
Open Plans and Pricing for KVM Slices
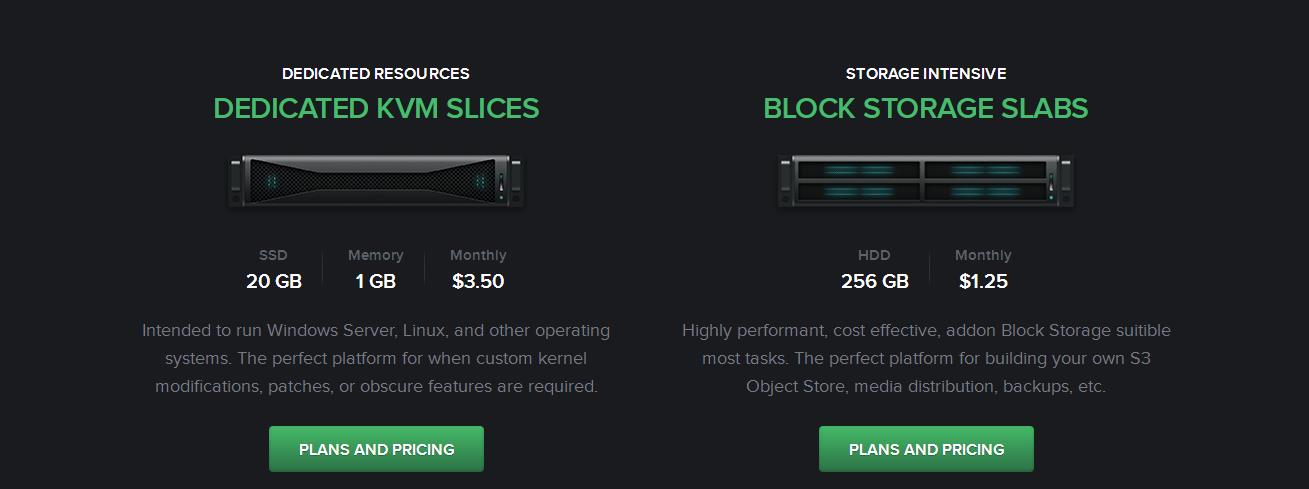376,449
